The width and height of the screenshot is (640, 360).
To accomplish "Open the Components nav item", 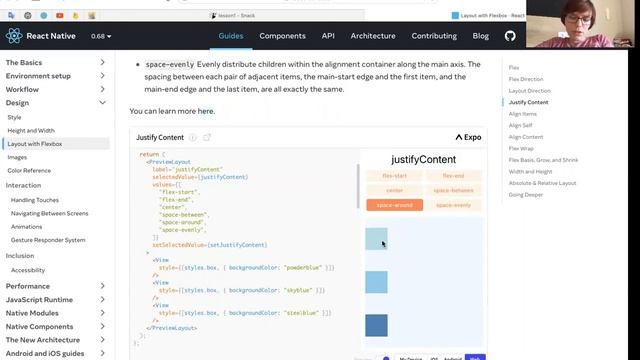I will 282,36.
